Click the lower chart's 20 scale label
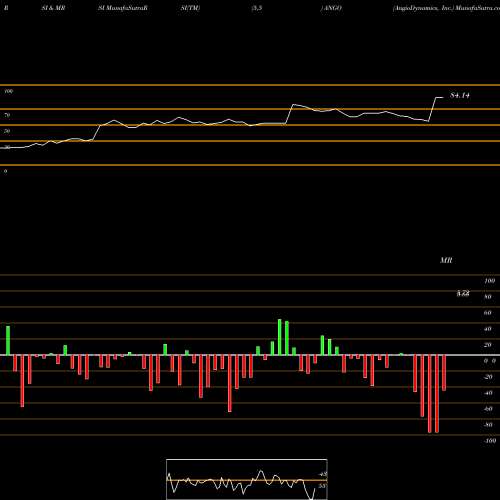This screenshot has height=500, width=500. click(487, 345)
